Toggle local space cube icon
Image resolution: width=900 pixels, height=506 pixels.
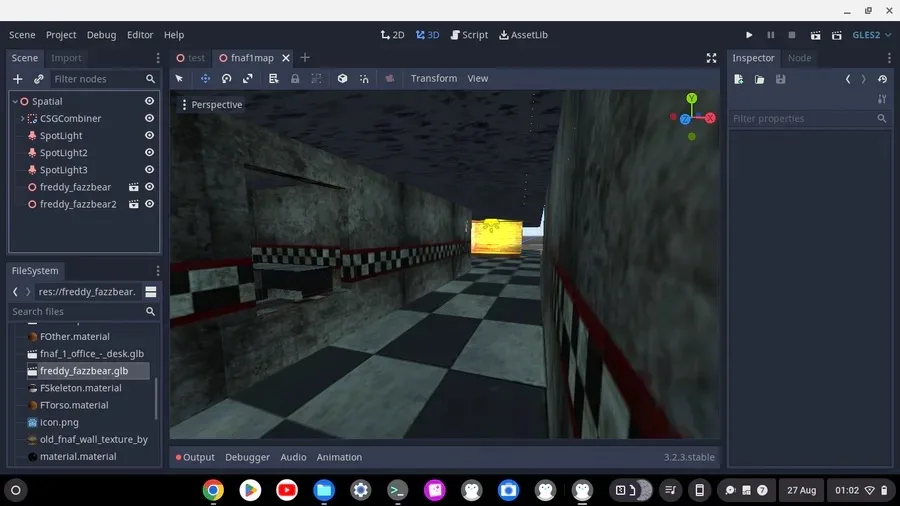[x=342, y=79]
